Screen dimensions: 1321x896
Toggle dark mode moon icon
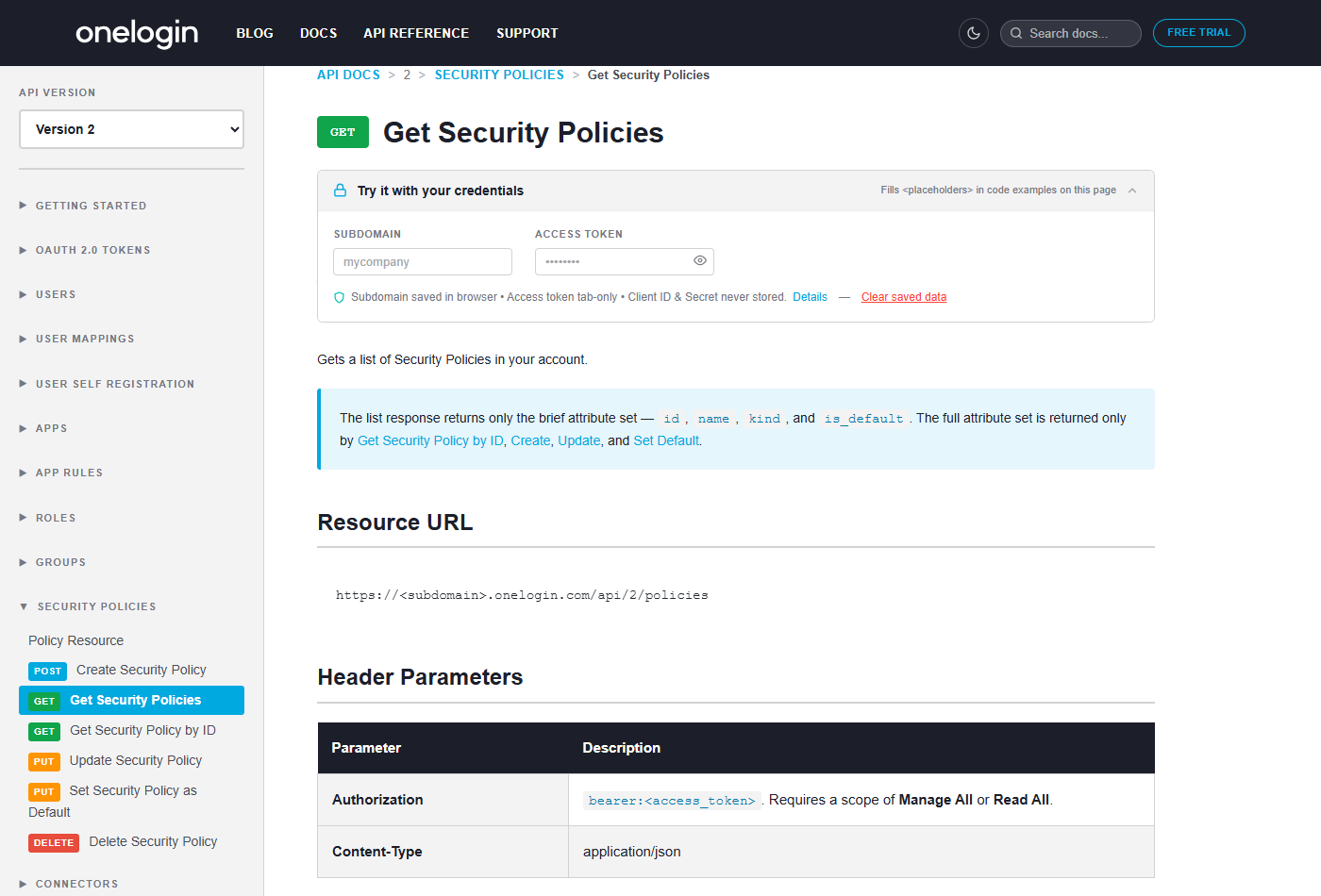(x=974, y=33)
